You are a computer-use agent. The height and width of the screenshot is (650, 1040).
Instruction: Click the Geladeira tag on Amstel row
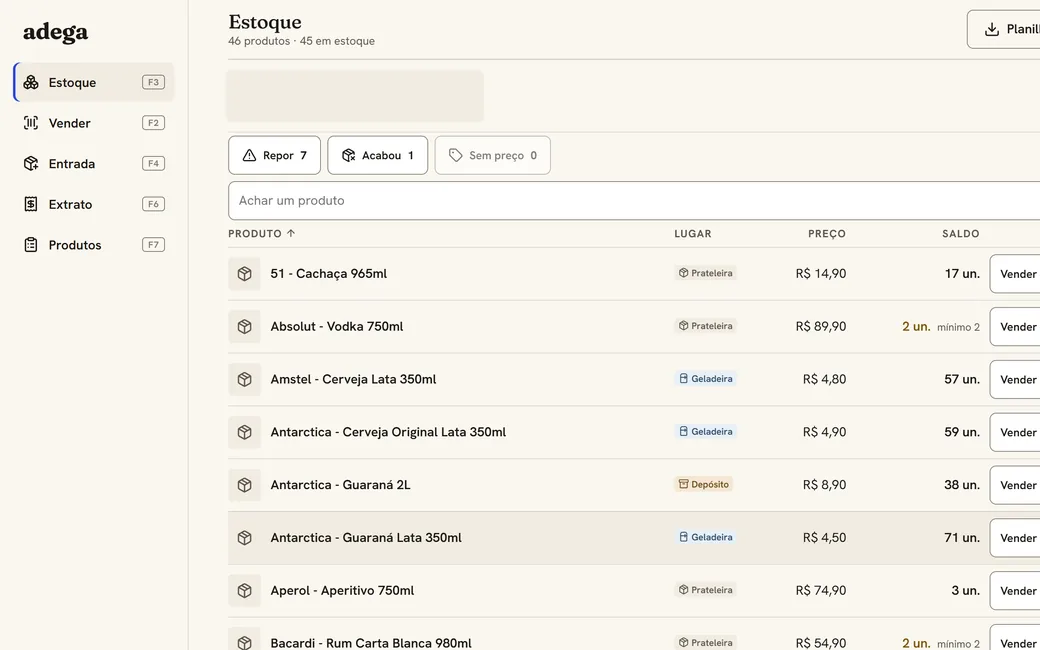(x=705, y=379)
